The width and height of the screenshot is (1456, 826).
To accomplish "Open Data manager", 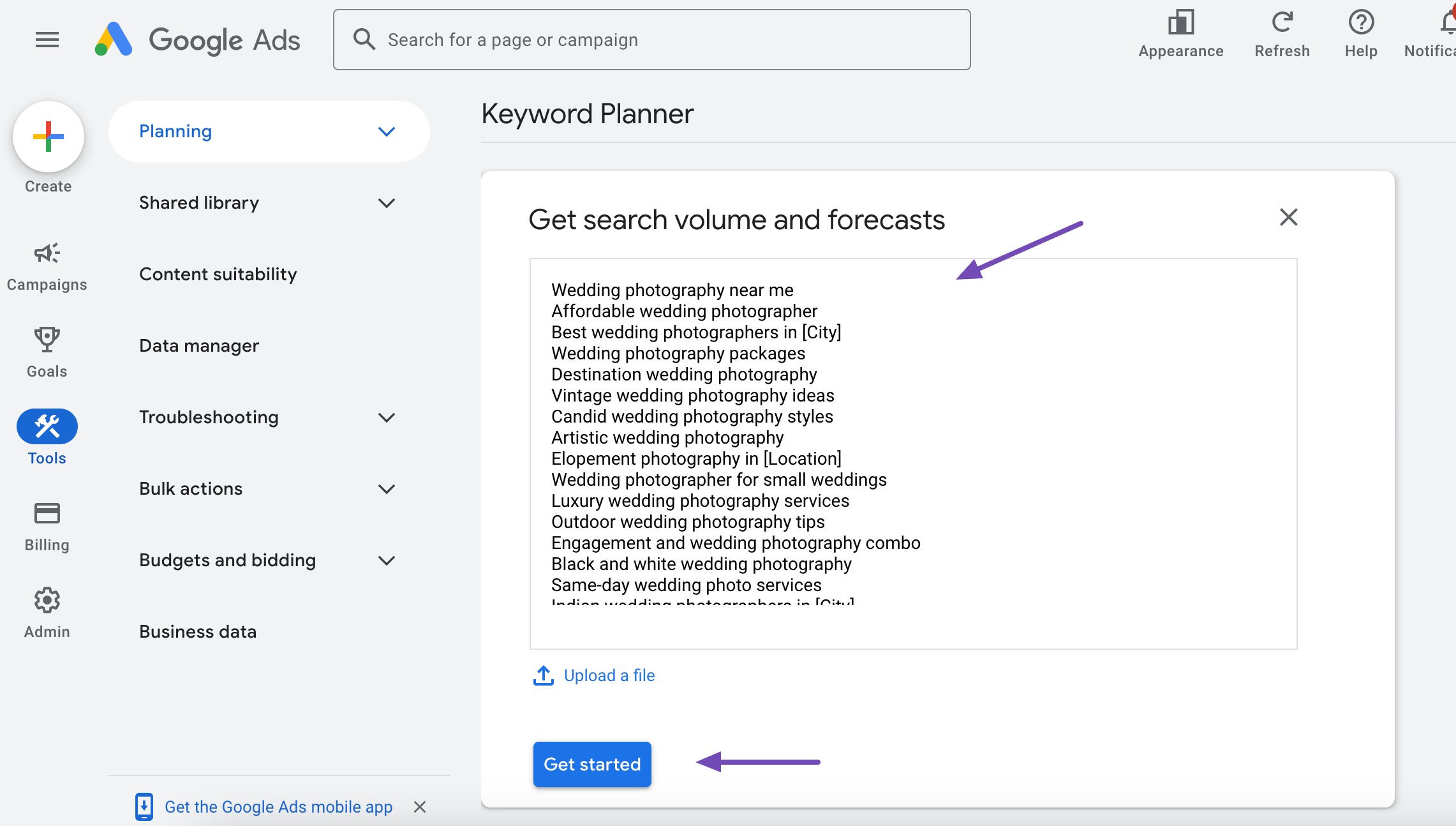I will (x=199, y=346).
